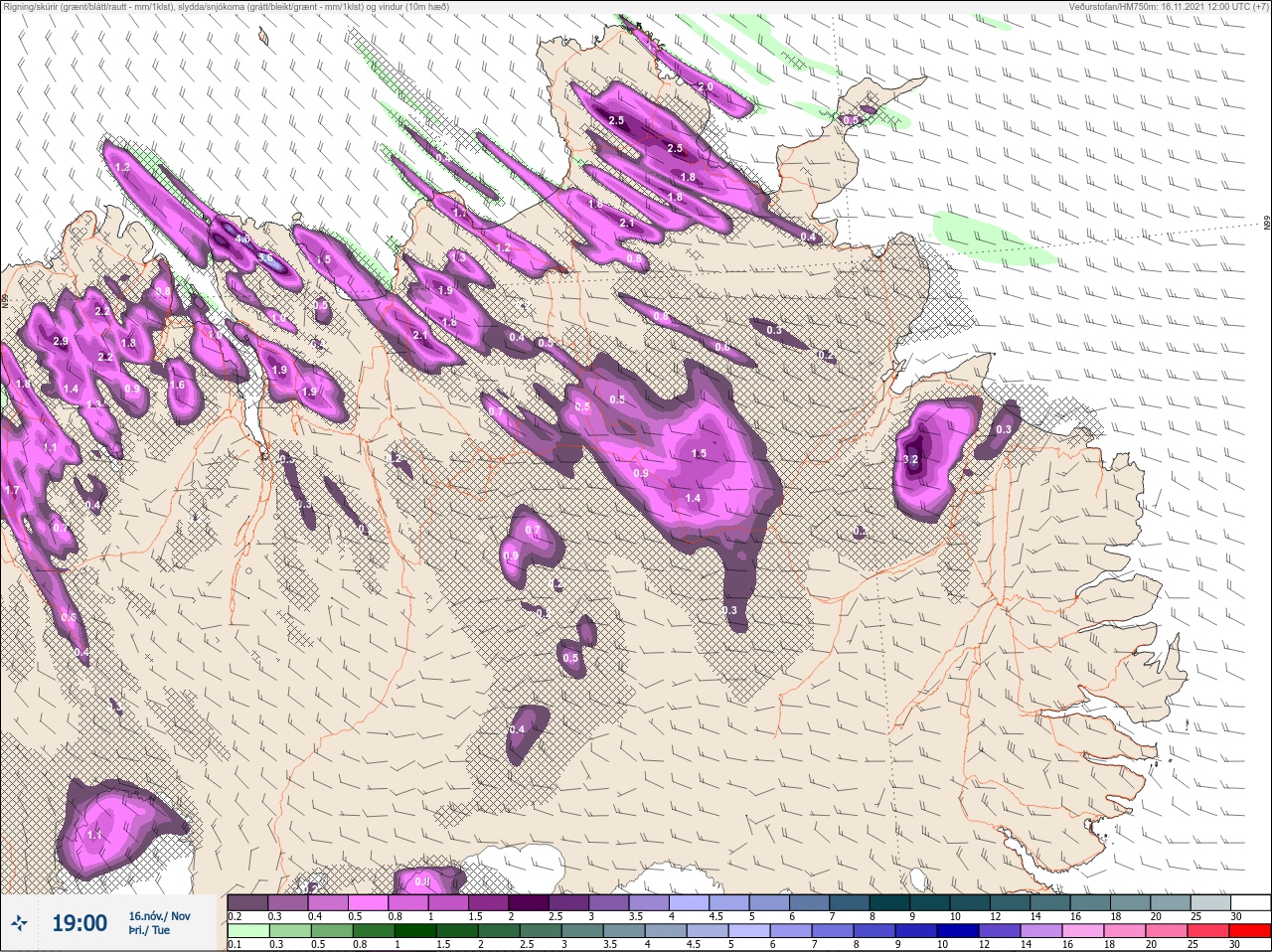Select upper legend white swatch after 30

[x=1251, y=901]
